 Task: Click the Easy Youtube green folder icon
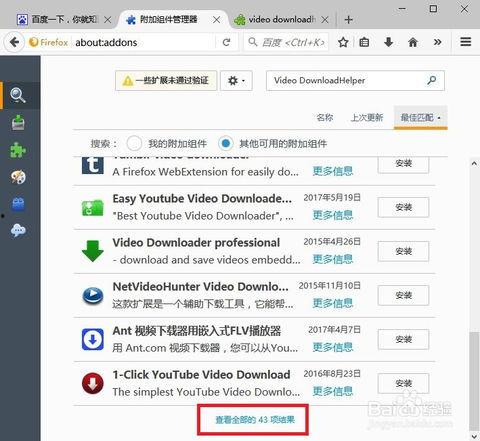(93, 207)
